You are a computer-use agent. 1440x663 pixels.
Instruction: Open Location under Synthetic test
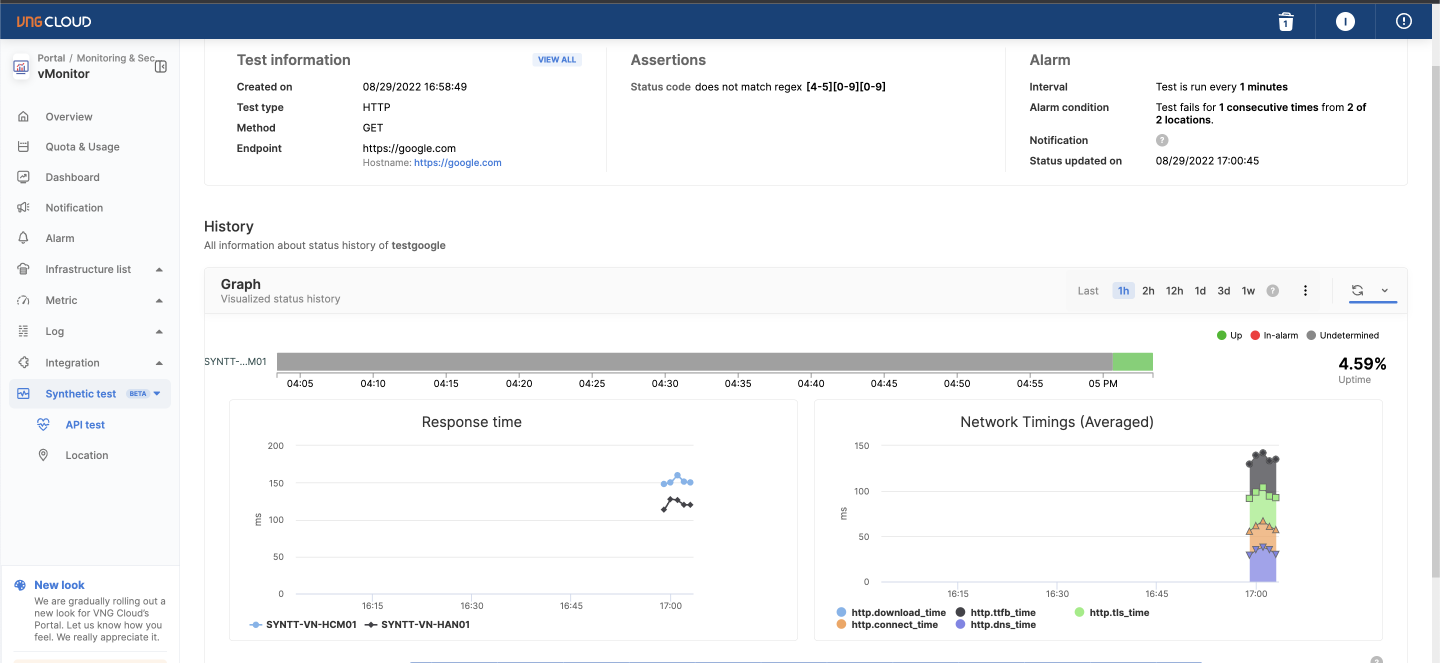[86, 455]
